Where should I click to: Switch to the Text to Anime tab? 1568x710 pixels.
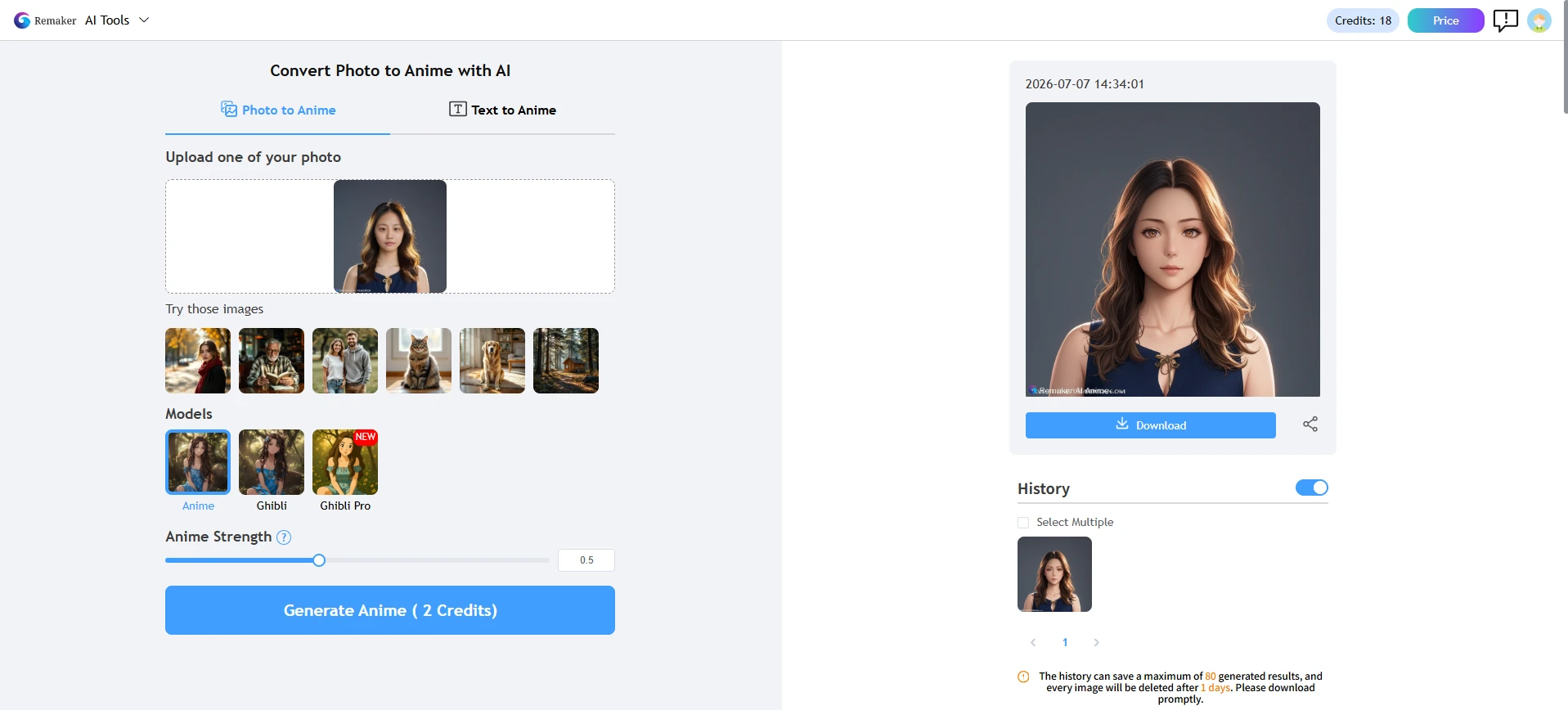[502, 110]
